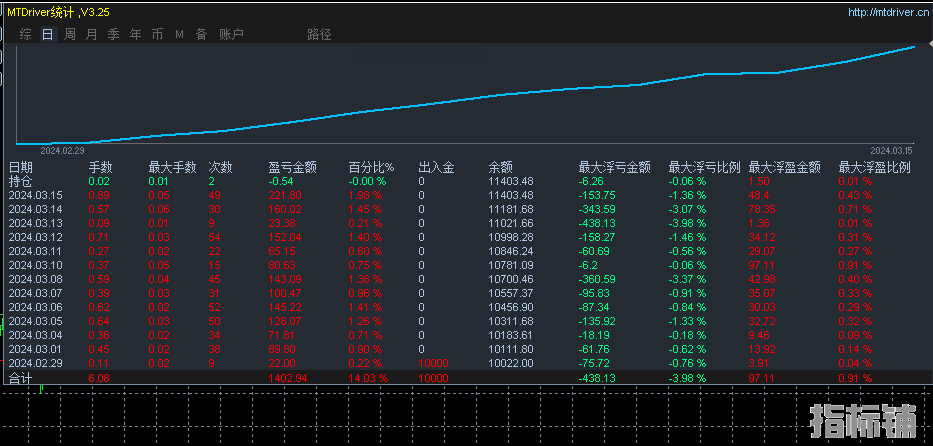Open the 备 notes tab

coord(202,34)
